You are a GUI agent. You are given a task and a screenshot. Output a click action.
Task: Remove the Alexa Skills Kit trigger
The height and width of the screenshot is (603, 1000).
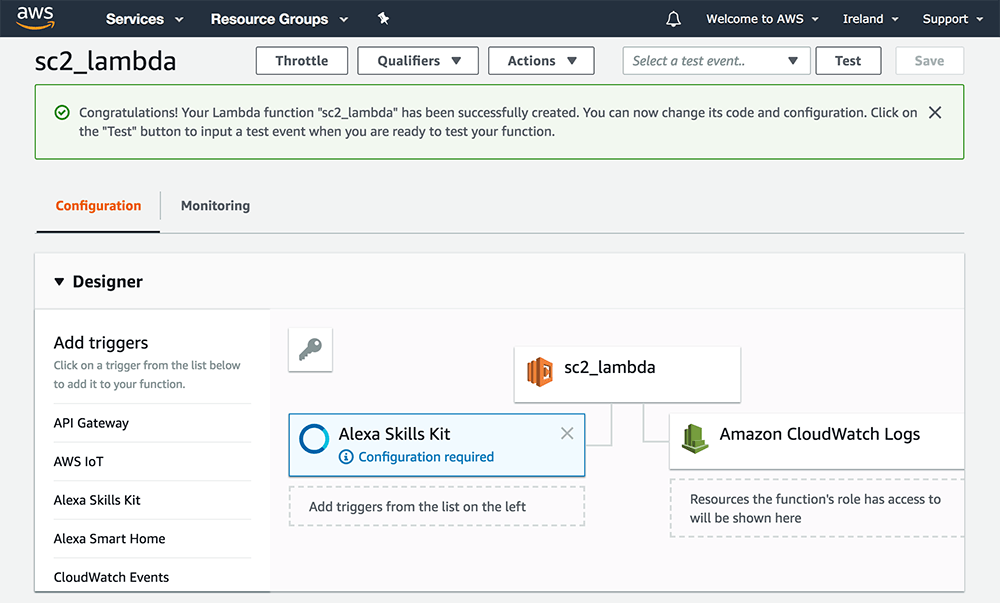567,433
